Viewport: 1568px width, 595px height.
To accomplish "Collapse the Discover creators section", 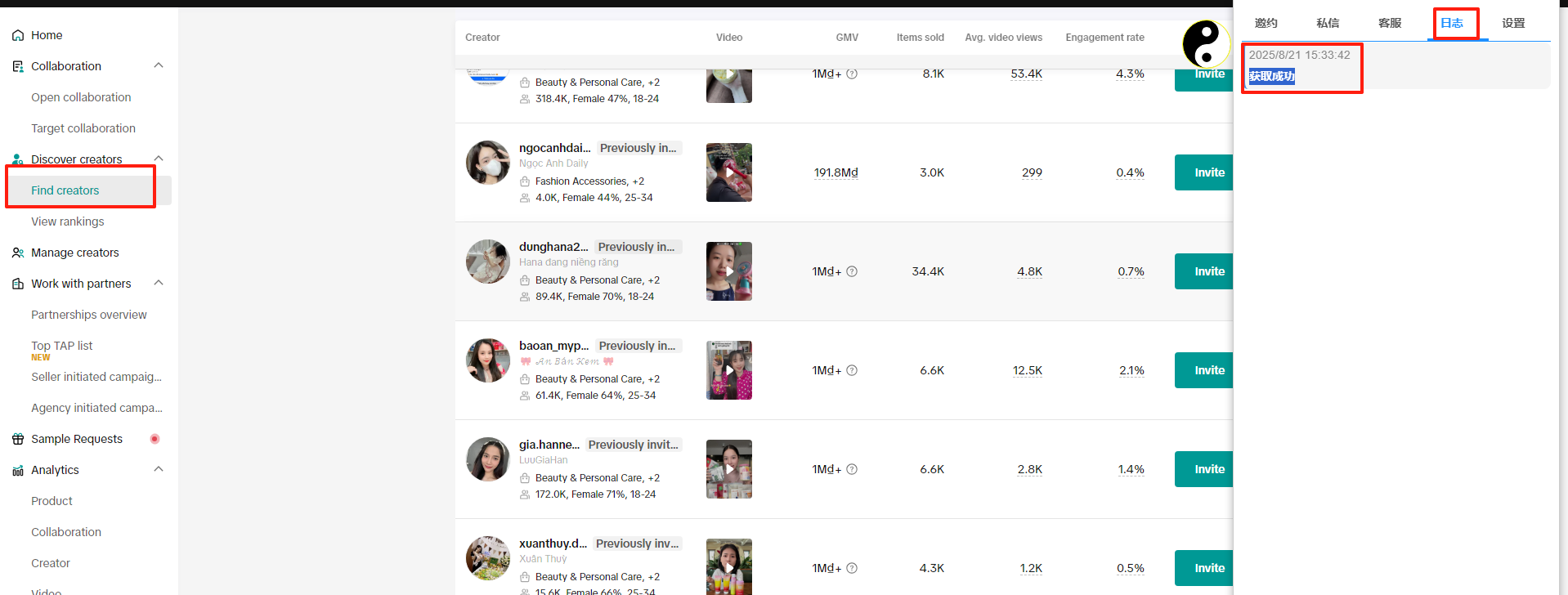I will (x=159, y=159).
